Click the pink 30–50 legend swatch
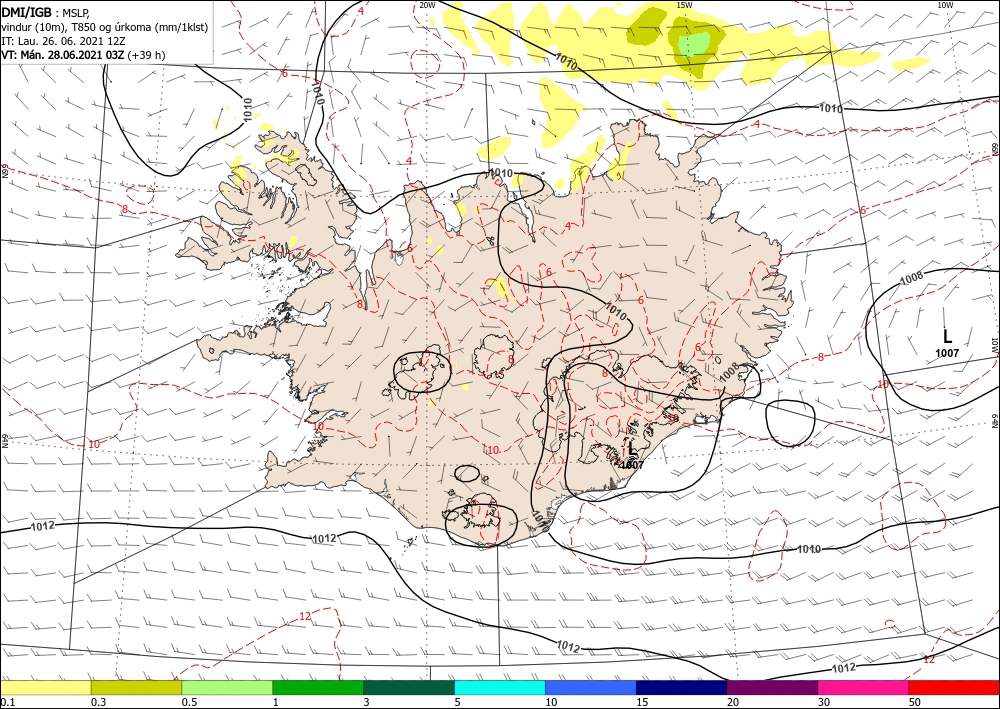 pos(864,687)
